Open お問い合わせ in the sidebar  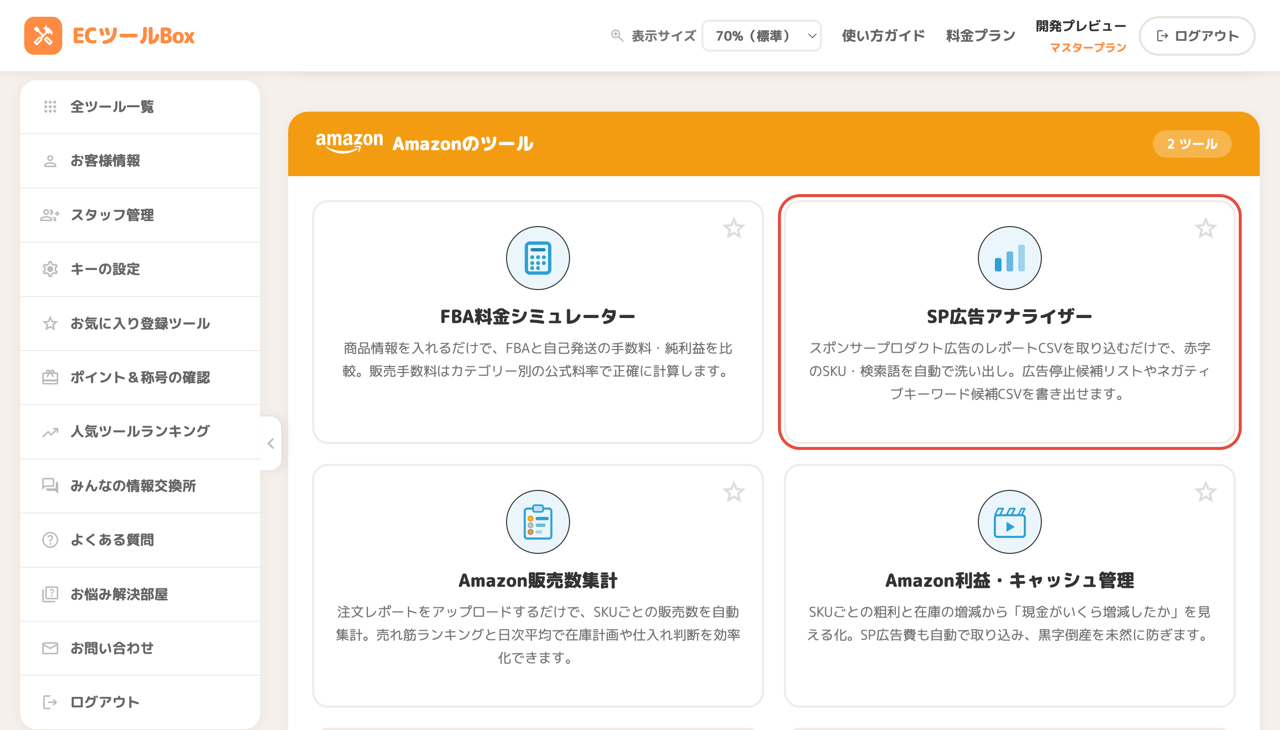[140, 648]
